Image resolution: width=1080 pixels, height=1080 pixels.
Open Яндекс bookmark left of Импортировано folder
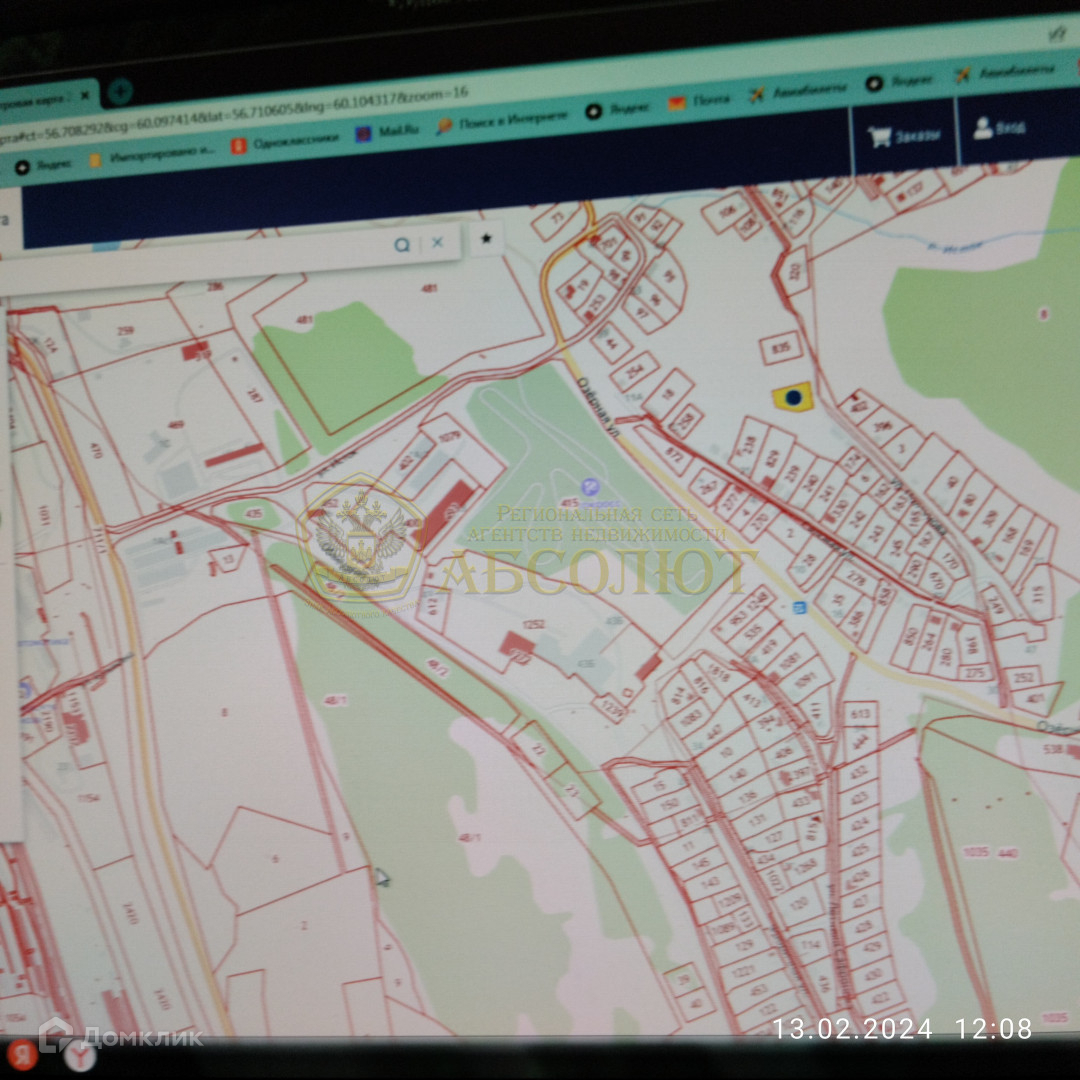(43, 165)
